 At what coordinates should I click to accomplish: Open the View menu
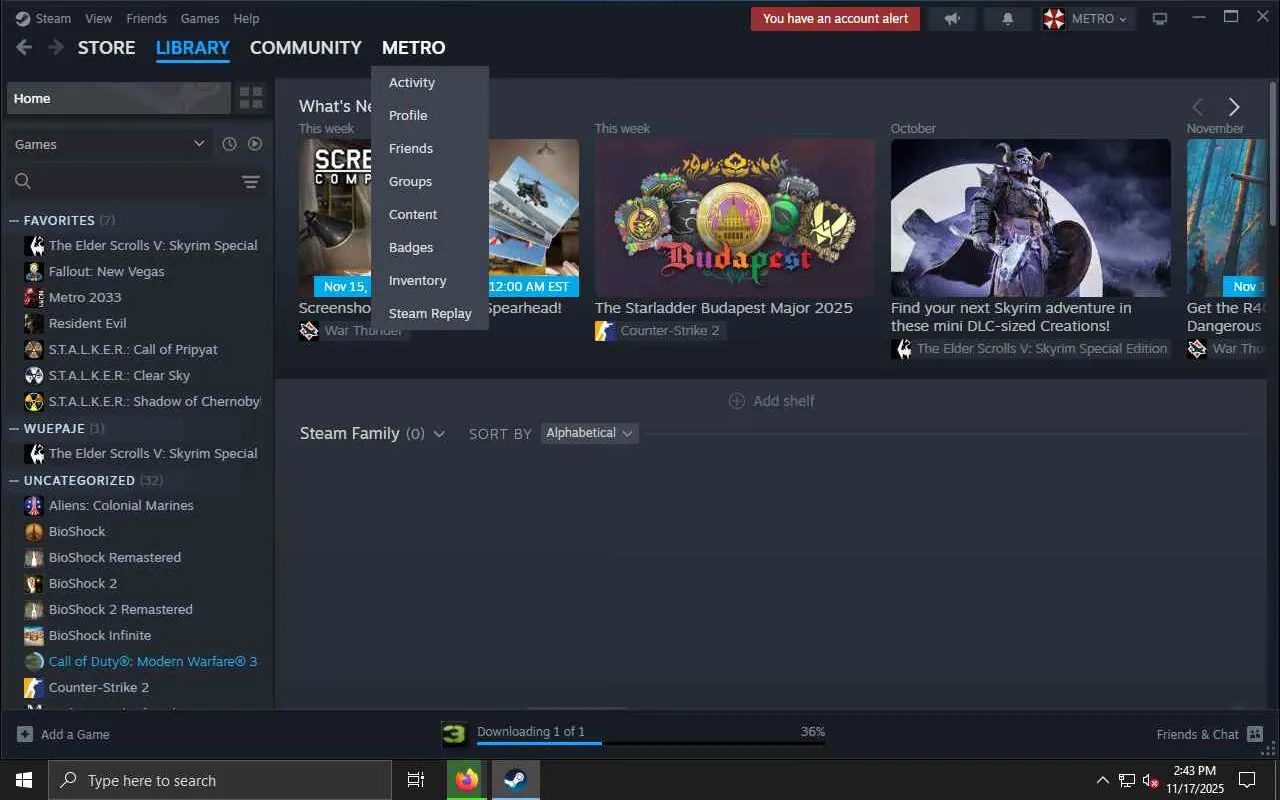99,18
